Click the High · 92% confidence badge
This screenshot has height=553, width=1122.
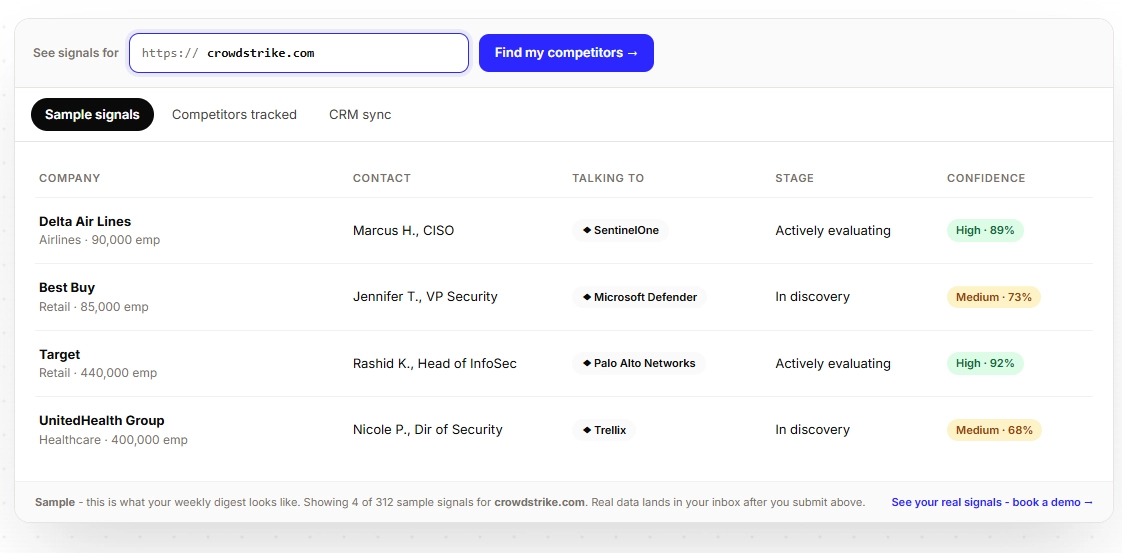985,363
